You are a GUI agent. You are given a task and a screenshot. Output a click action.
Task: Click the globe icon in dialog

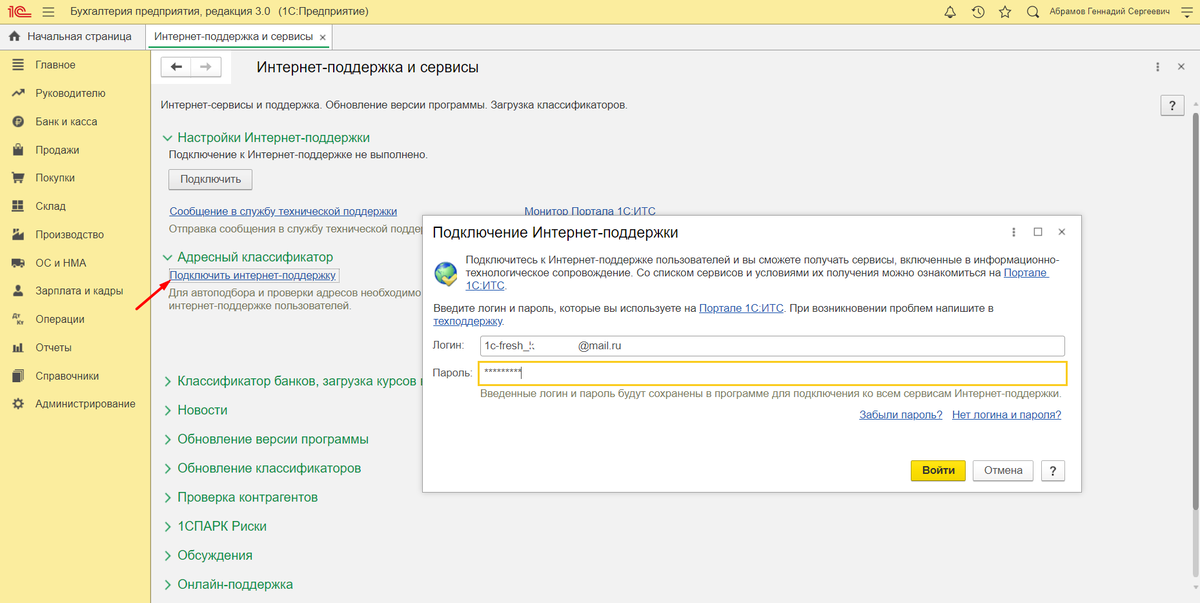pyautogui.click(x=445, y=272)
